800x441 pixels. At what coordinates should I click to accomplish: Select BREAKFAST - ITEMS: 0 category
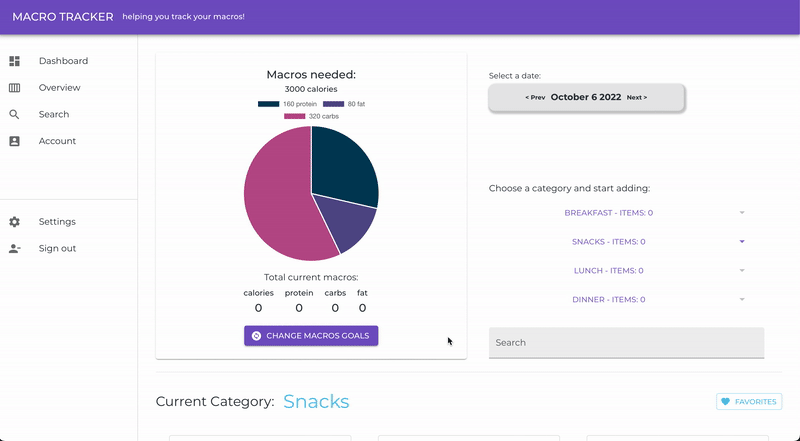point(609,213)
